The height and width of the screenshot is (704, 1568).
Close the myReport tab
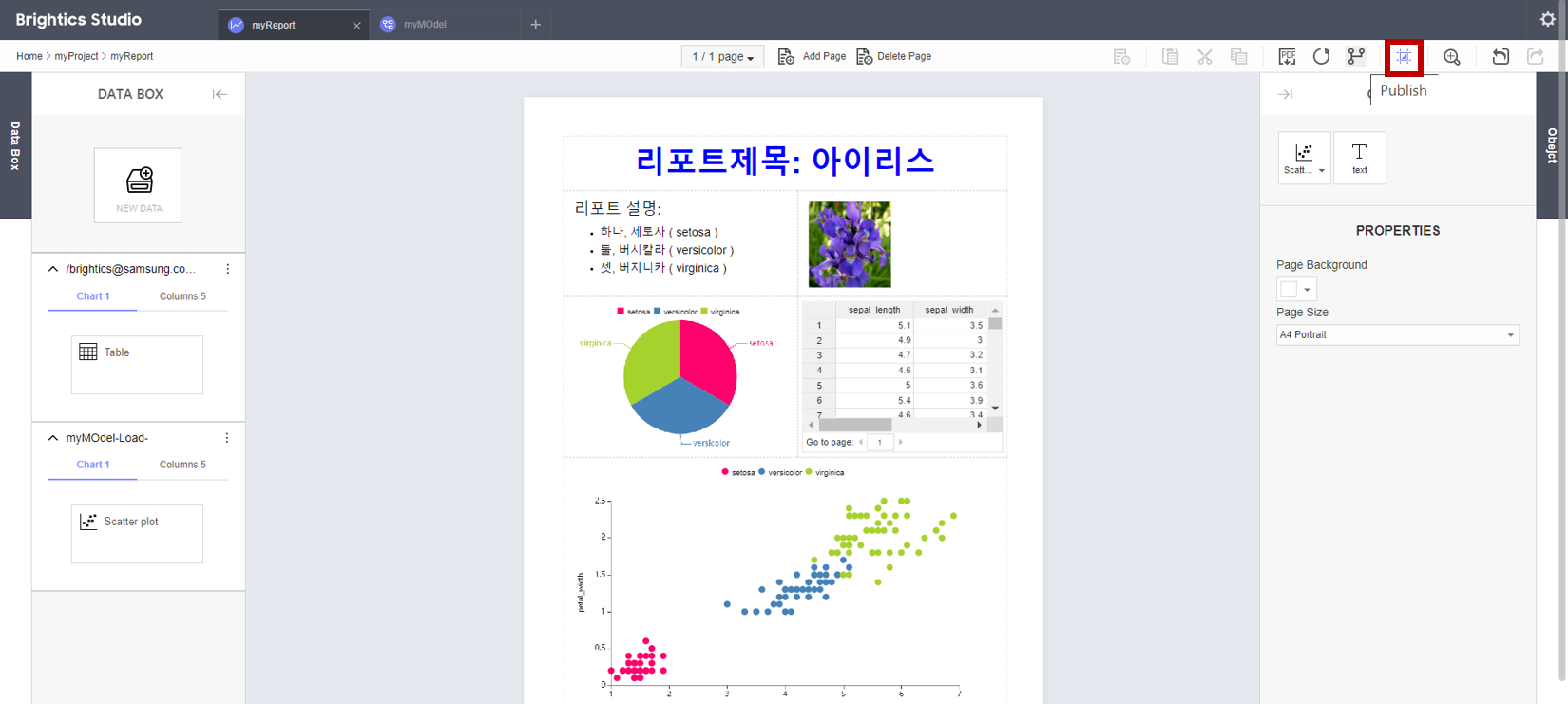[x=356, y=26]
